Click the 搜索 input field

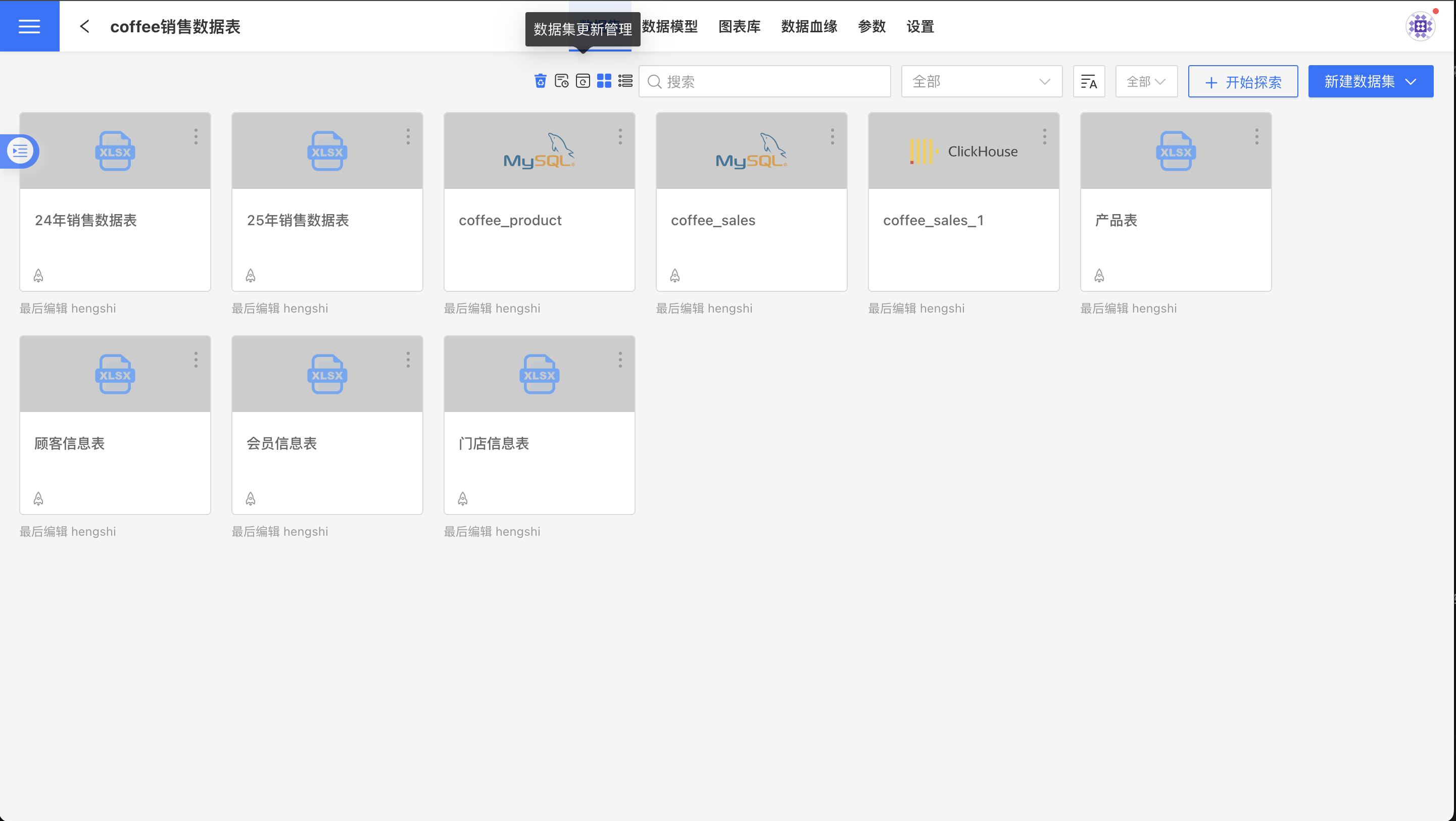(764, 82)
